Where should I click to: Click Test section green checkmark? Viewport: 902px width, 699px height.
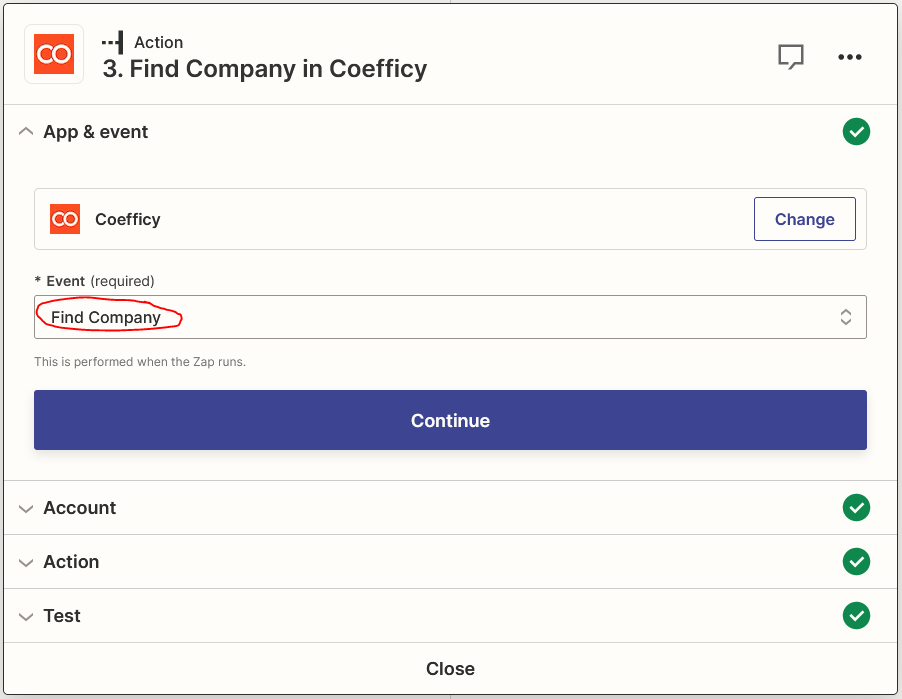click(x=856, y=616)
